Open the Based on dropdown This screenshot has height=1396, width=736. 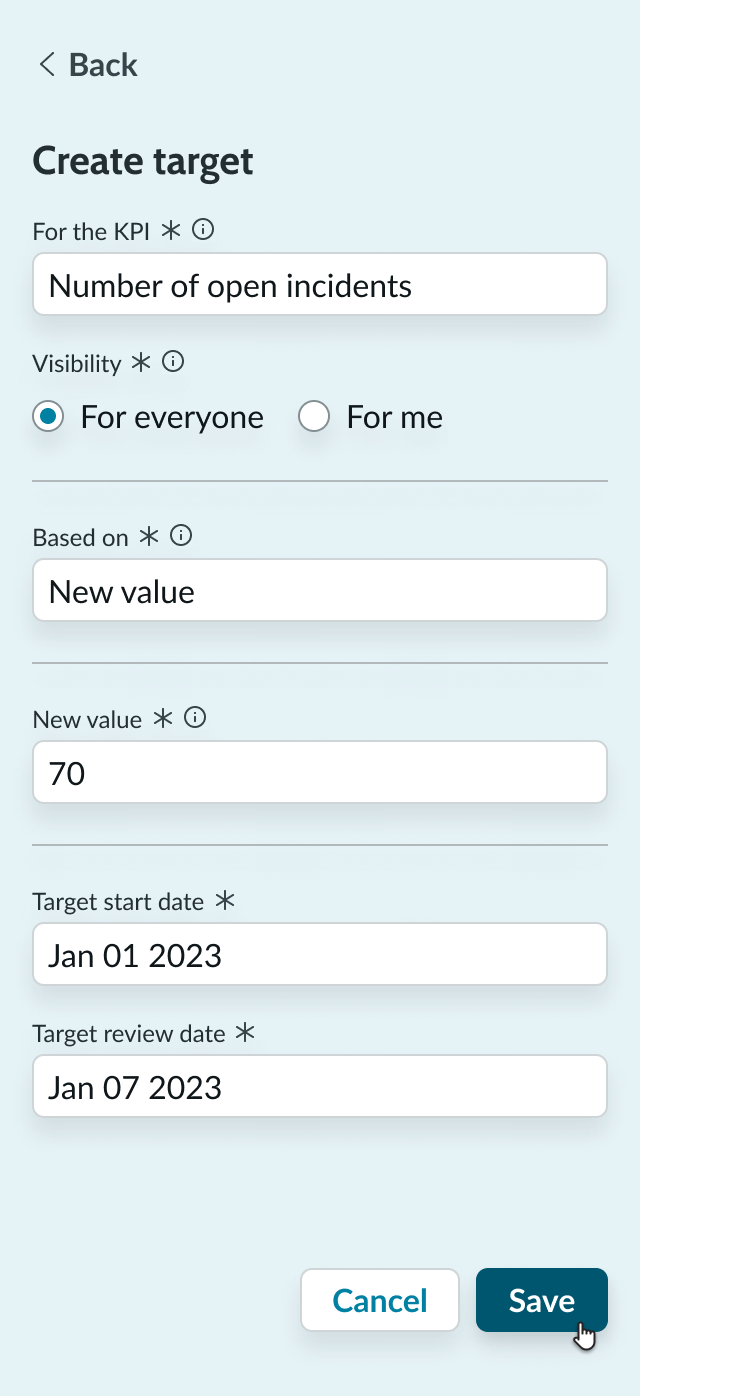point(320,590)
